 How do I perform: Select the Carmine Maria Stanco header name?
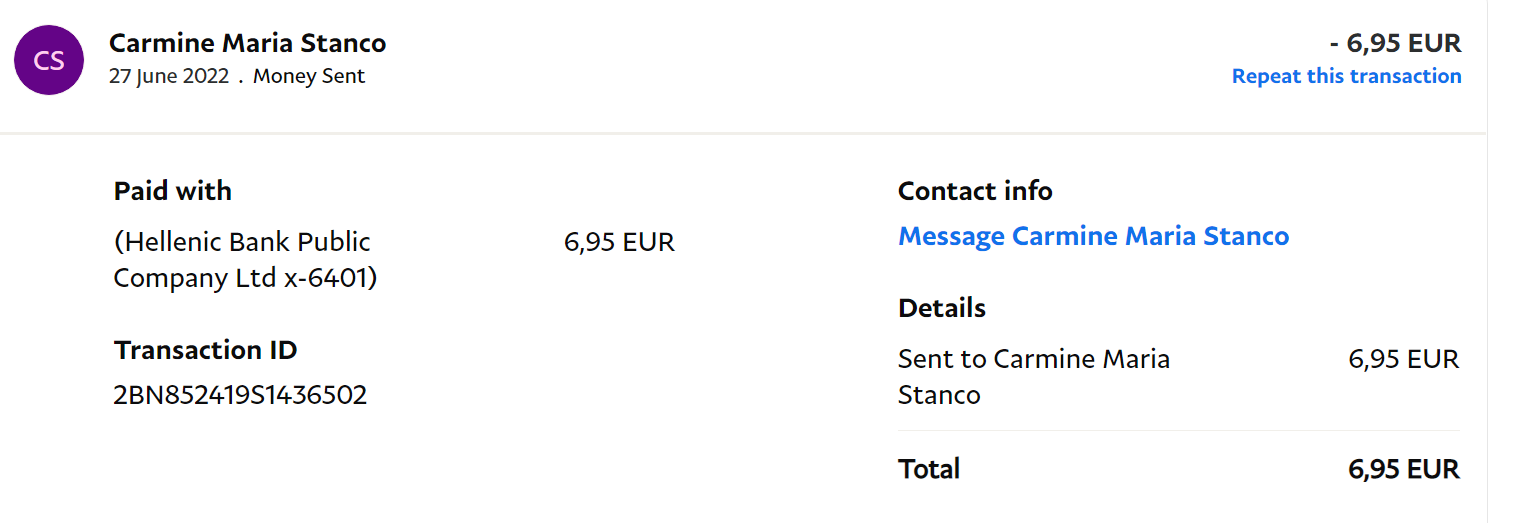pos(247,43)
